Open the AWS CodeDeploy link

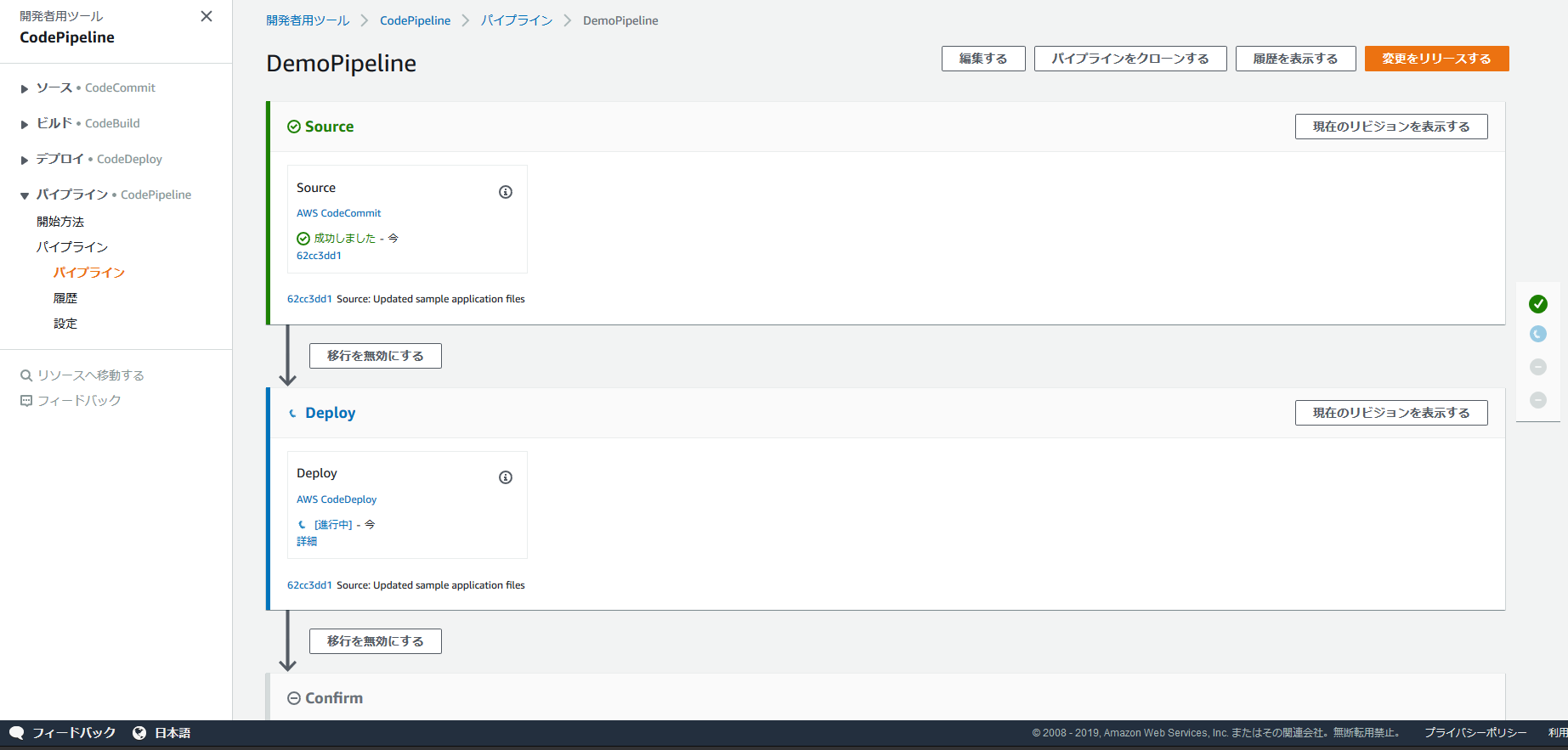(337, 499)
